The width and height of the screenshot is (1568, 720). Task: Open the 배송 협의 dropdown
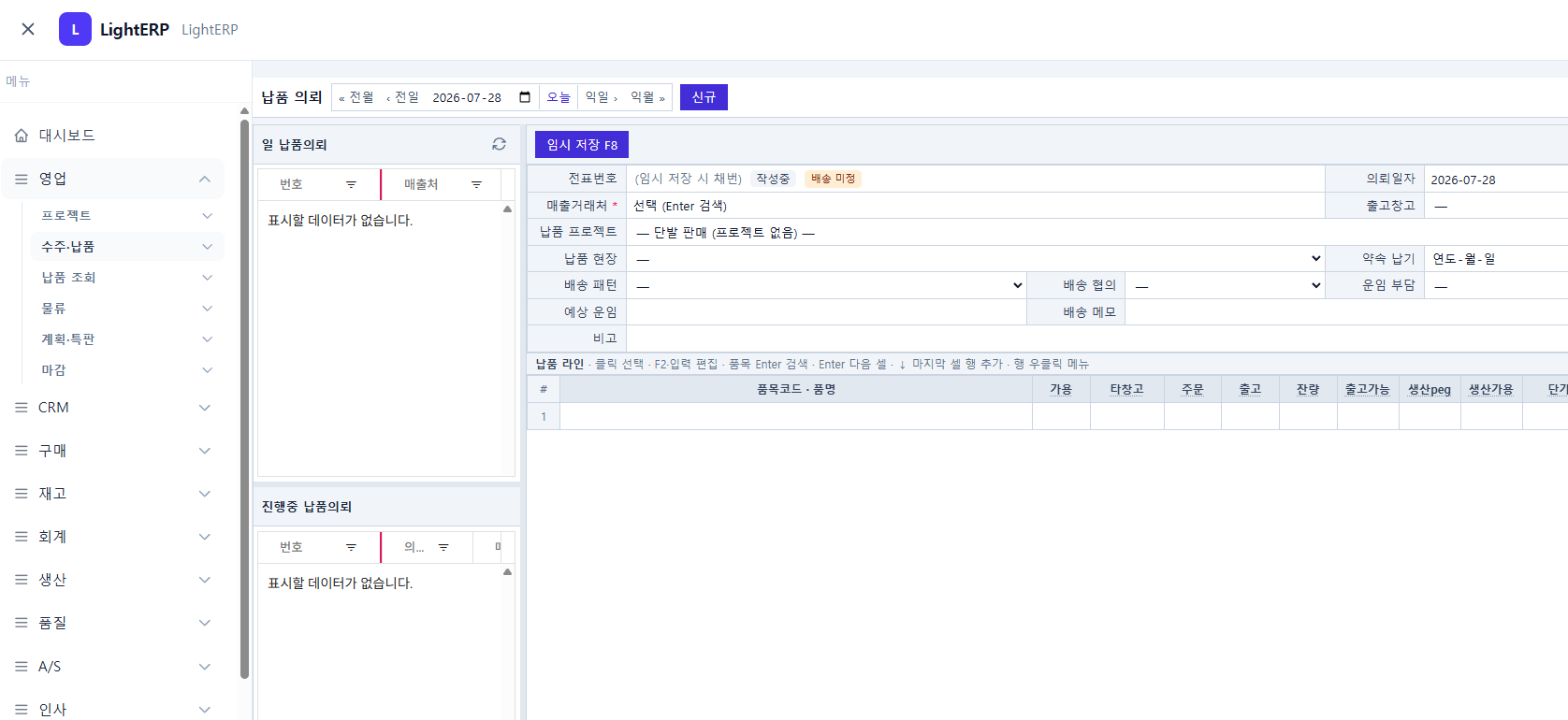tap(1226, 285)
